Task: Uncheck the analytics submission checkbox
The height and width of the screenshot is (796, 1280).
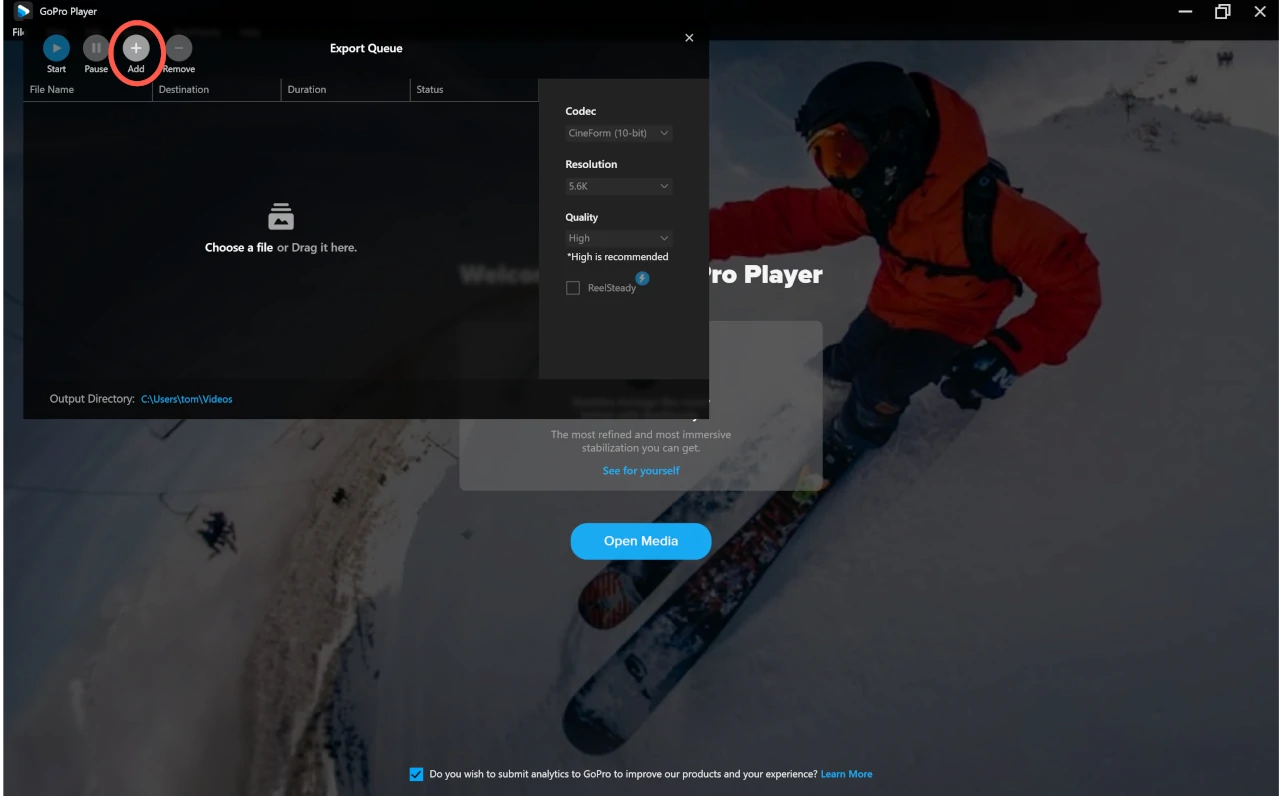Action: (416, 774)
